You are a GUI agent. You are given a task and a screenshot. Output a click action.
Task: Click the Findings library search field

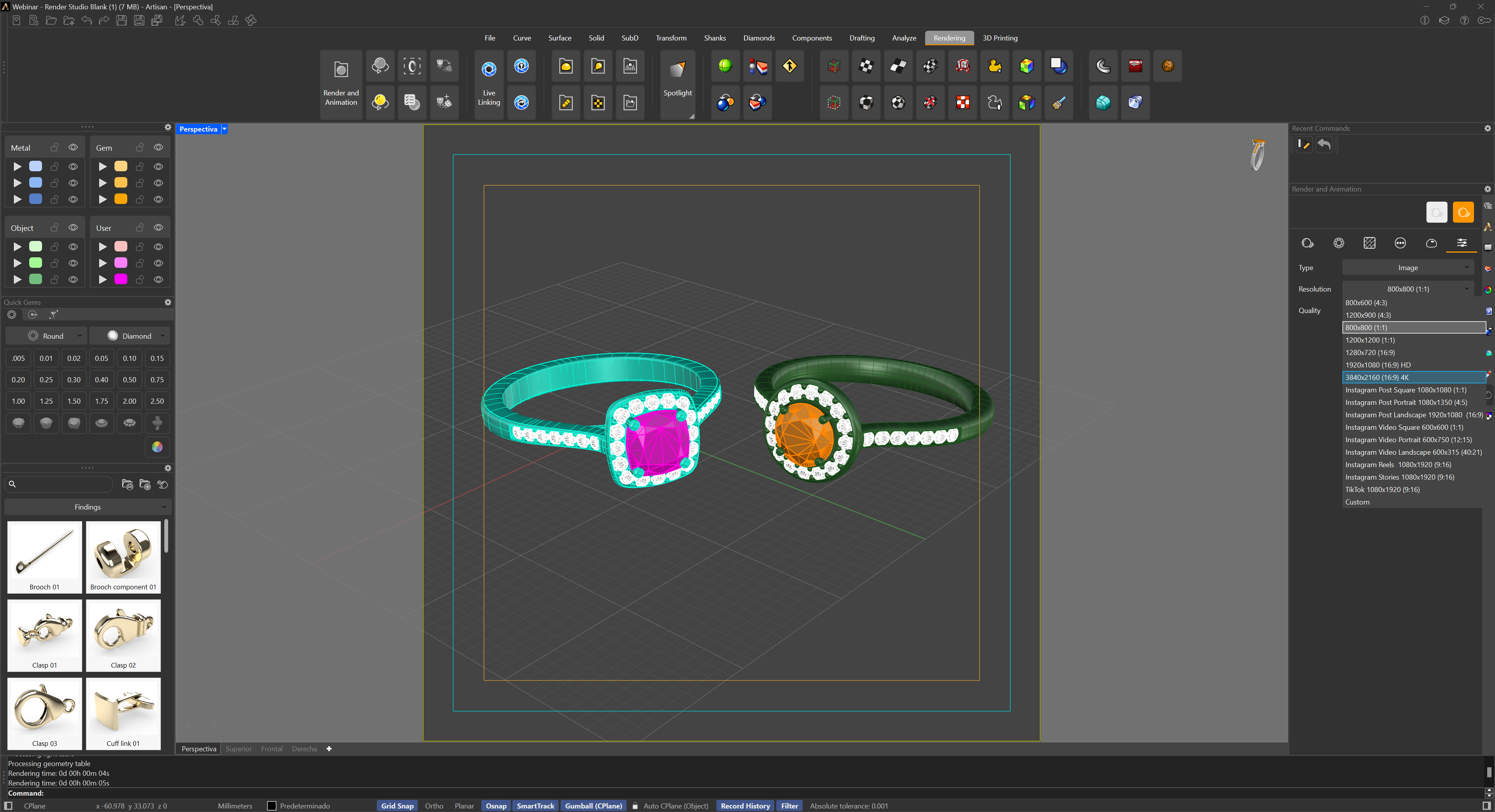pos(59,484)
